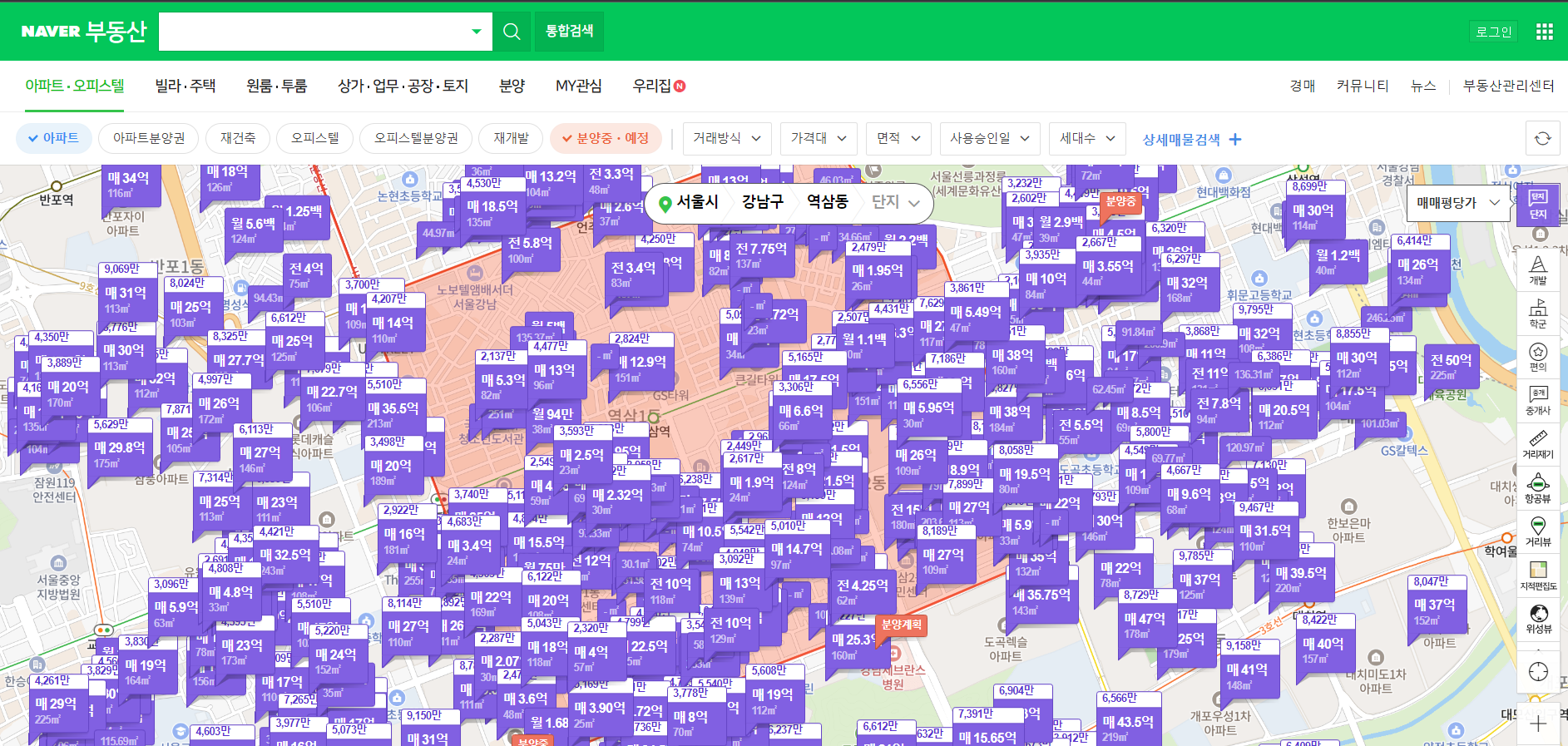Toggle the 재개발 filter chip
The image size is (1568, 746).
511,138
